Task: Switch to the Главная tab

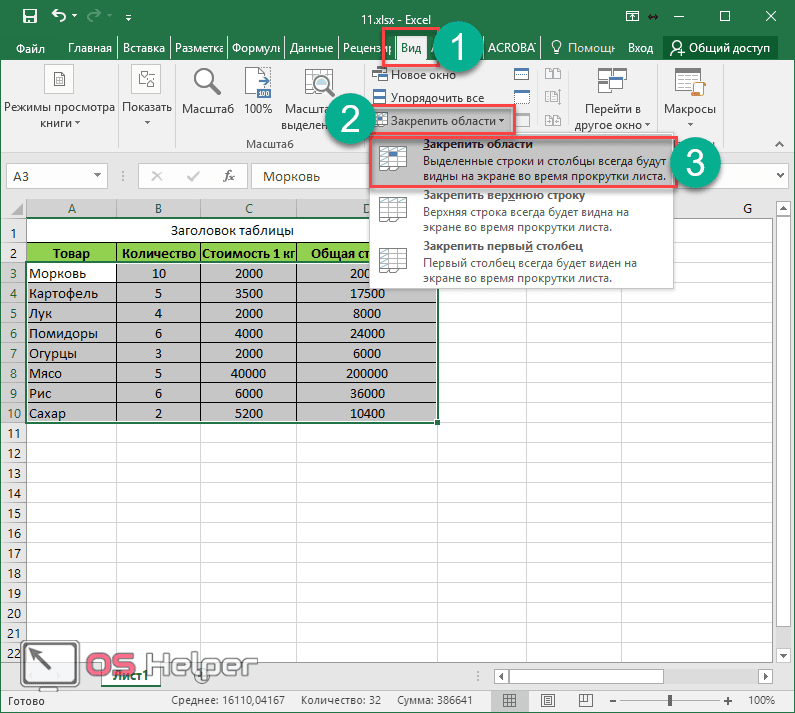Action: coord(90,48)
